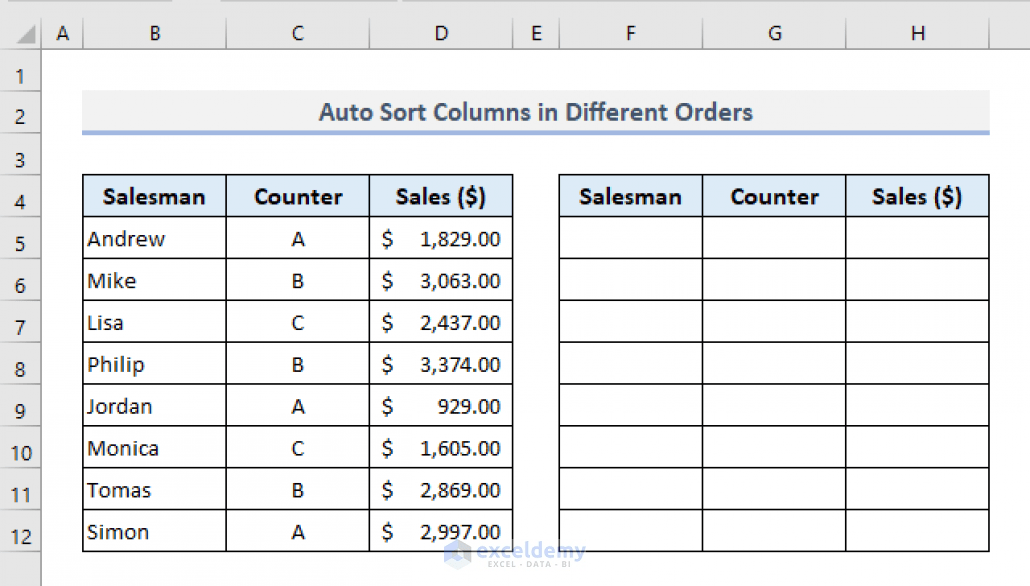Click Jordan's sales value of $929.00
This screenshot has height=586, width=1030.
440,406
